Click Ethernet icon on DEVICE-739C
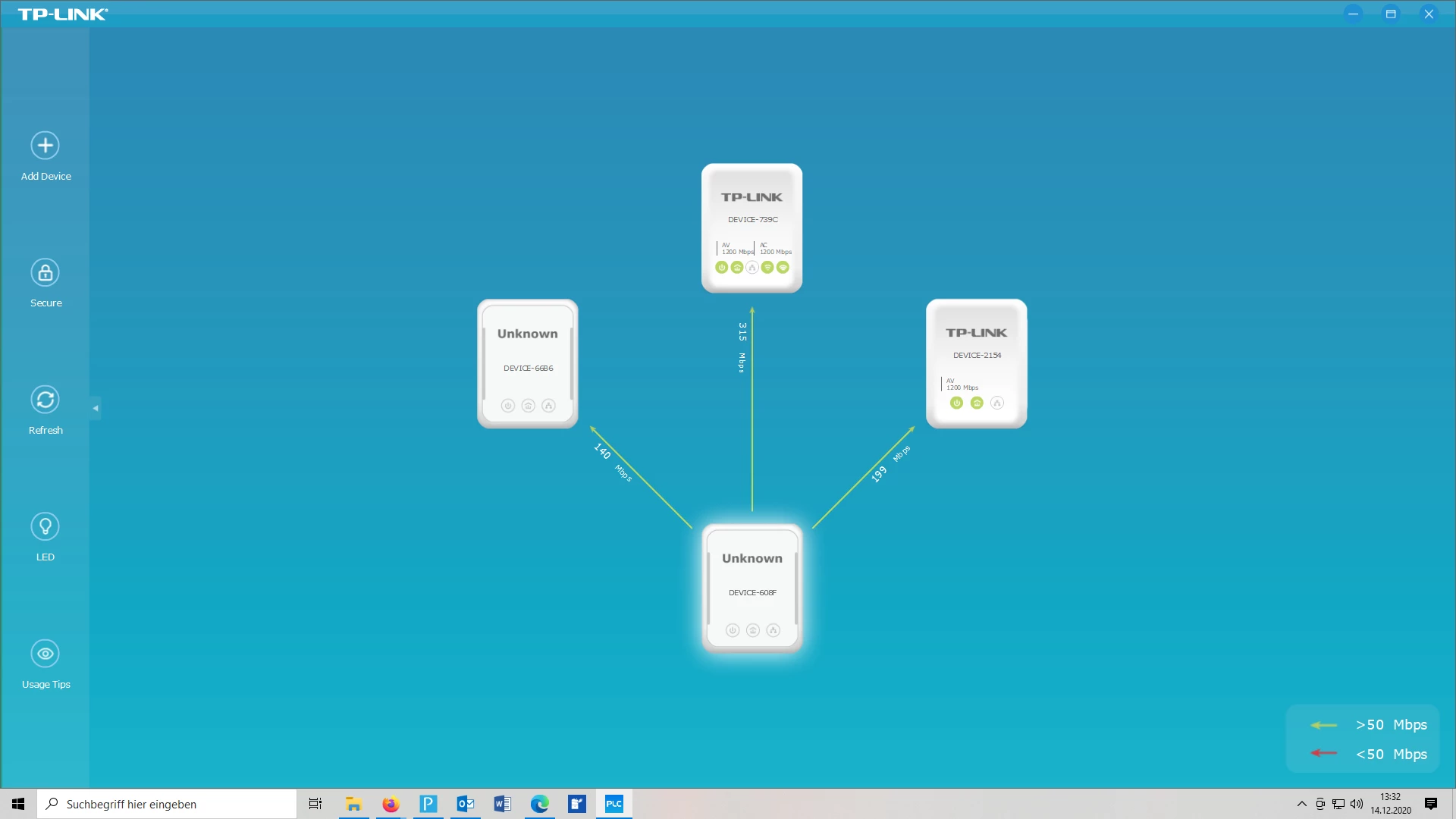 pos(752,267)
